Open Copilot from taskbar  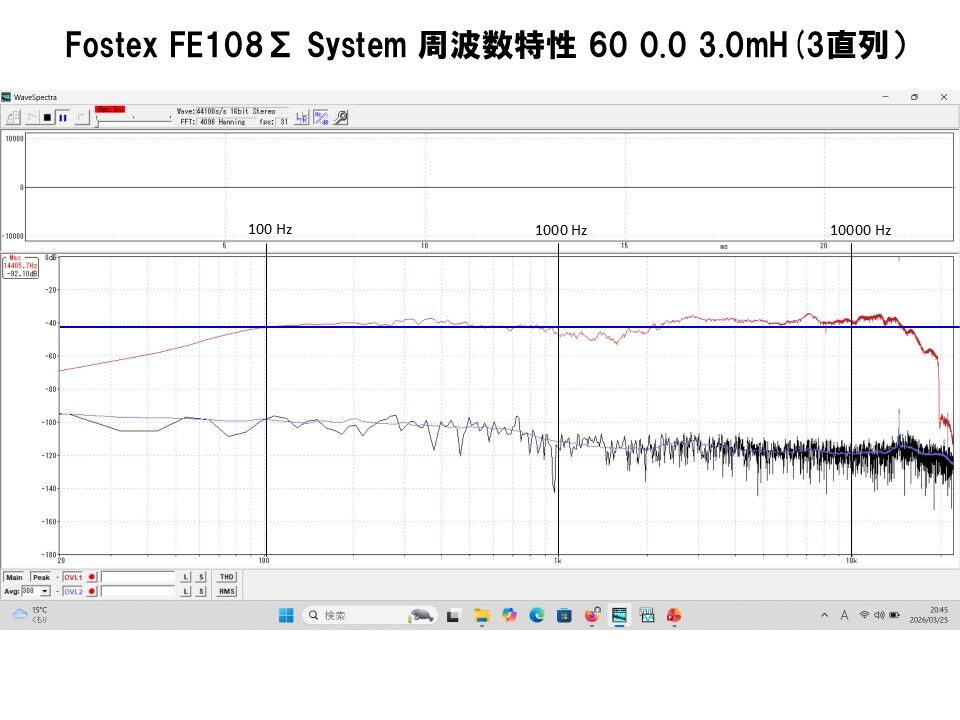pos(509,615)
